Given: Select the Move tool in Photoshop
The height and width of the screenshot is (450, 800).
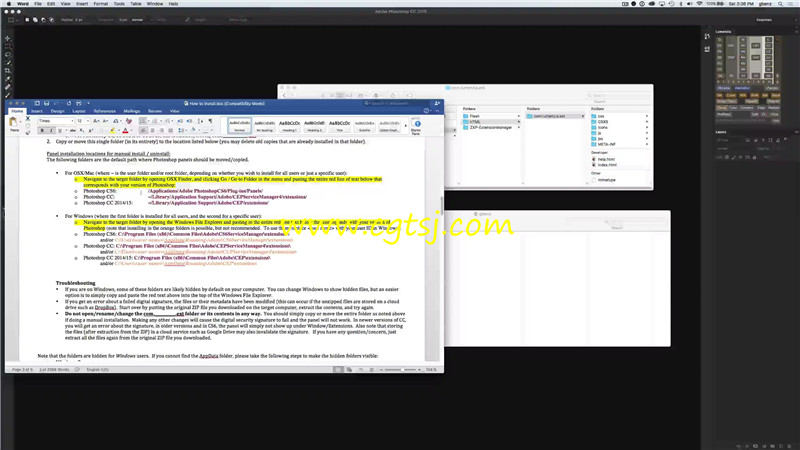Looking at the screenshot, I should (x=8, y=38).
